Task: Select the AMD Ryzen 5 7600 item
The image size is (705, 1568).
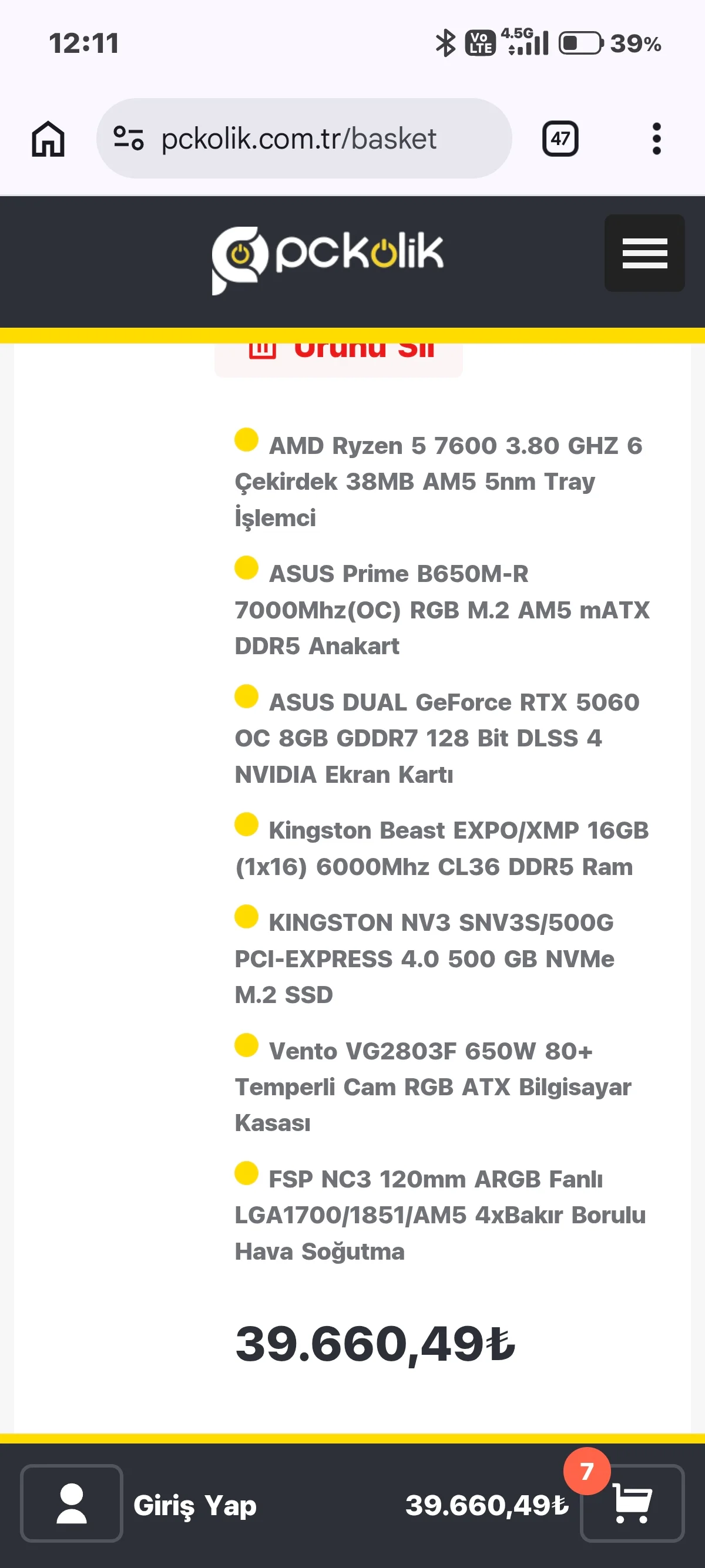Action: pyautogui.click(x=439, y=482)
